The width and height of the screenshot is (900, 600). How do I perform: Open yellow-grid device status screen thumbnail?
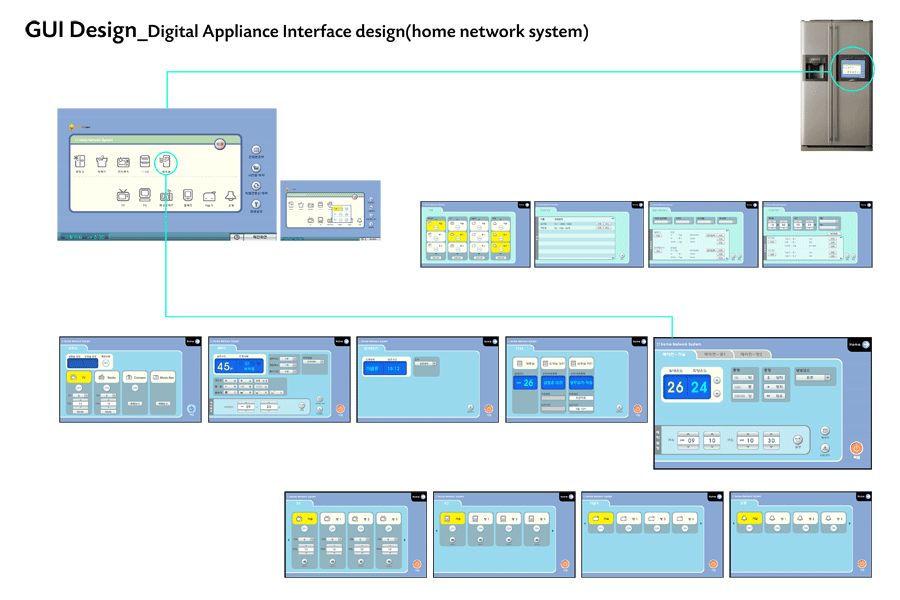pyautogui.click(x=475, y=234)
